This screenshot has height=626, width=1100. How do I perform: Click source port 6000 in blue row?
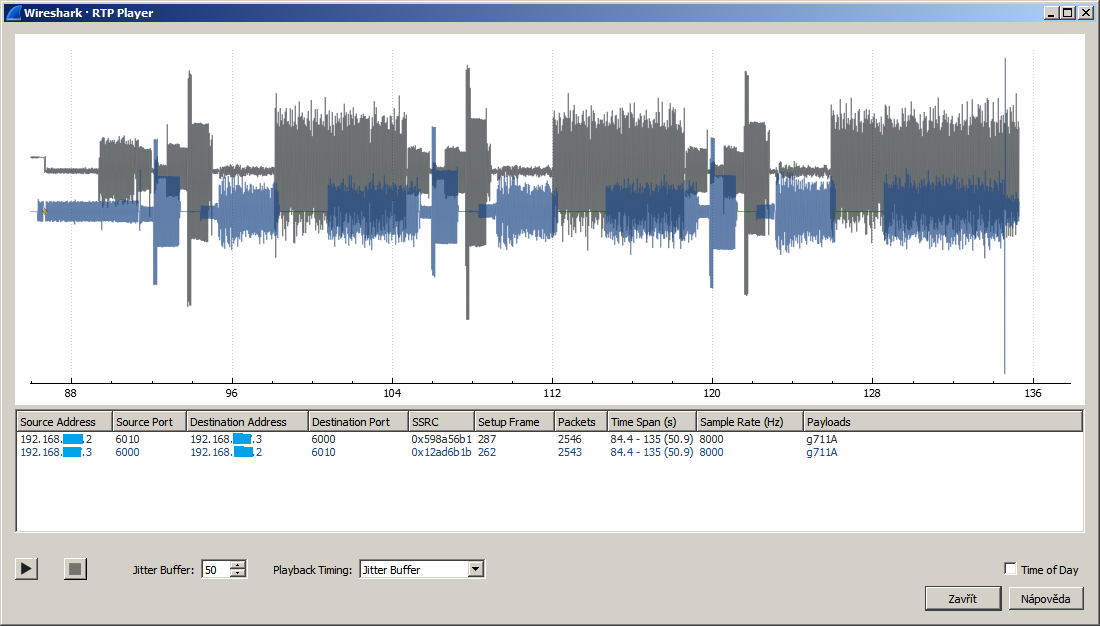tap(128, 452)
